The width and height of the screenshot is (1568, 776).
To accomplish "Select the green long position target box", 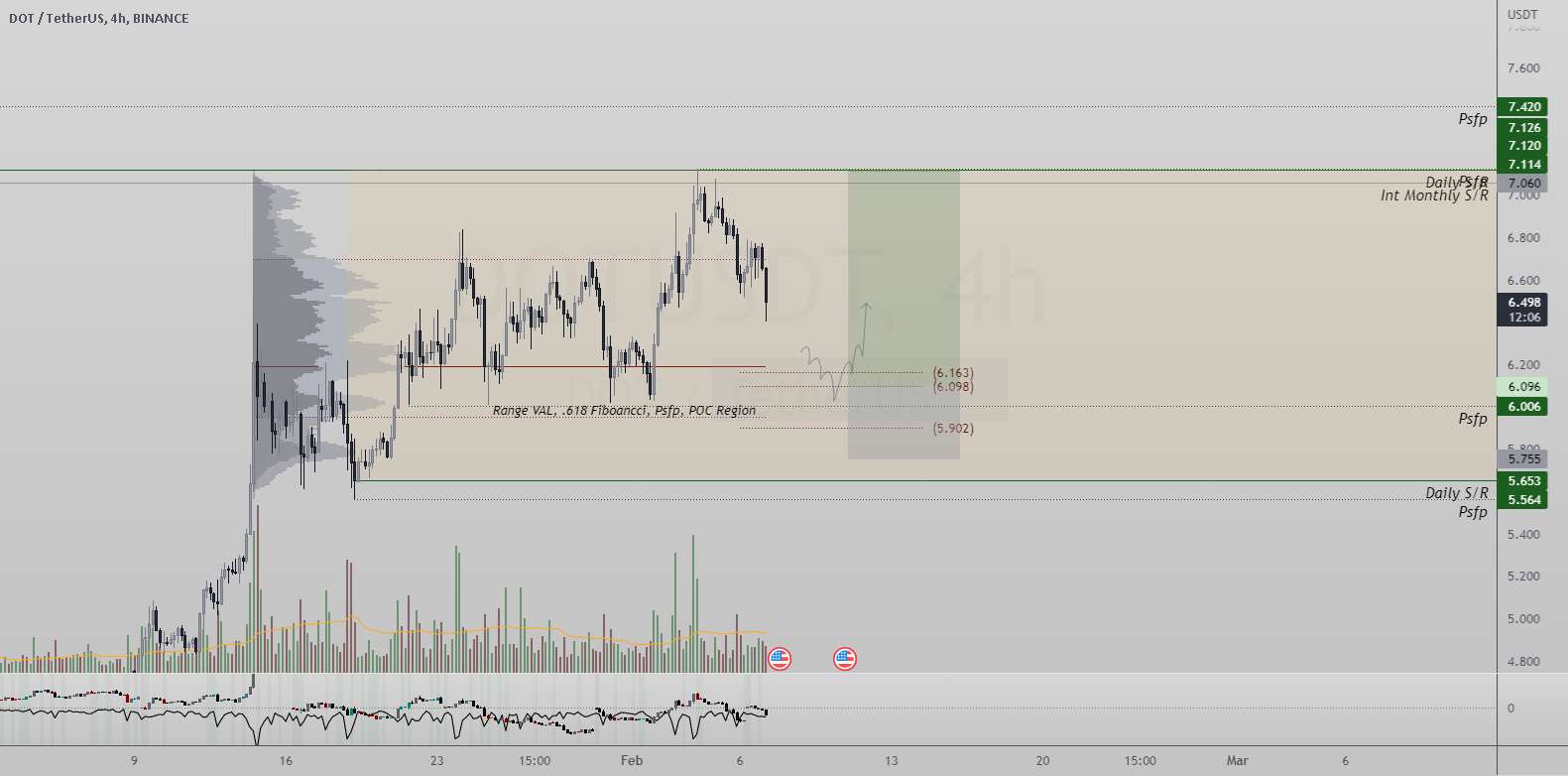I will [x=904, y=280].
